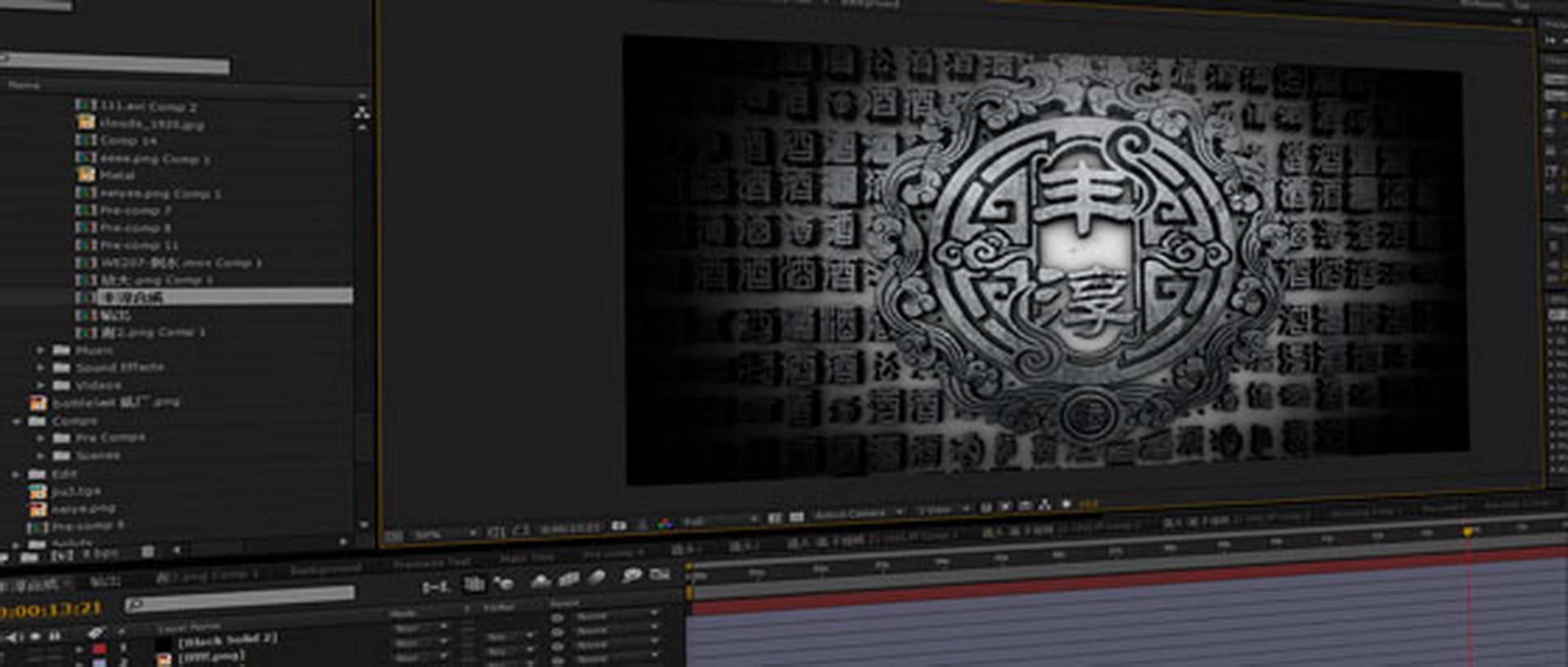This screenshot has height=667, width=1568.
Task: Expand the Music folder
Action: pos(40,350)
